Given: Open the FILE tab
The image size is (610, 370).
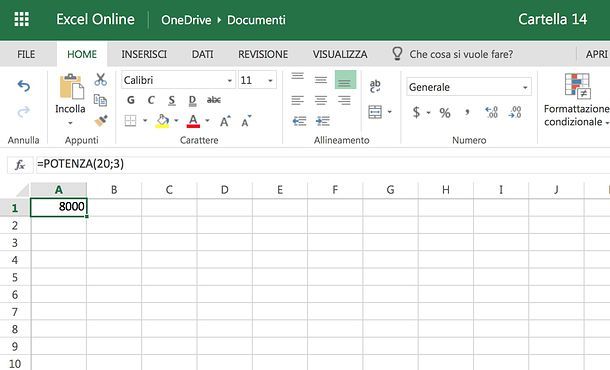Looking at the screenshot, I should point(26,54).
